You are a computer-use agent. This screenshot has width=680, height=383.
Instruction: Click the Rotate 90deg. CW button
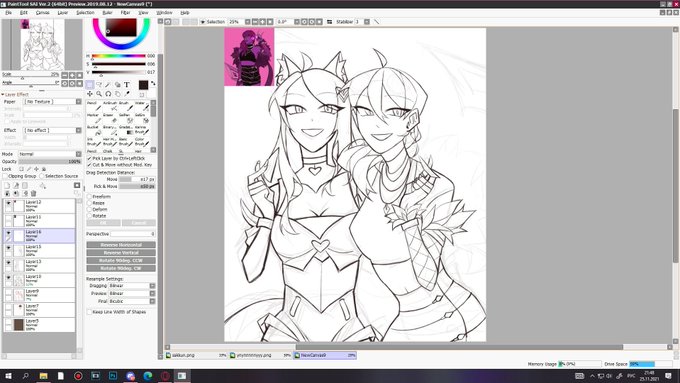tap(121, 268)
